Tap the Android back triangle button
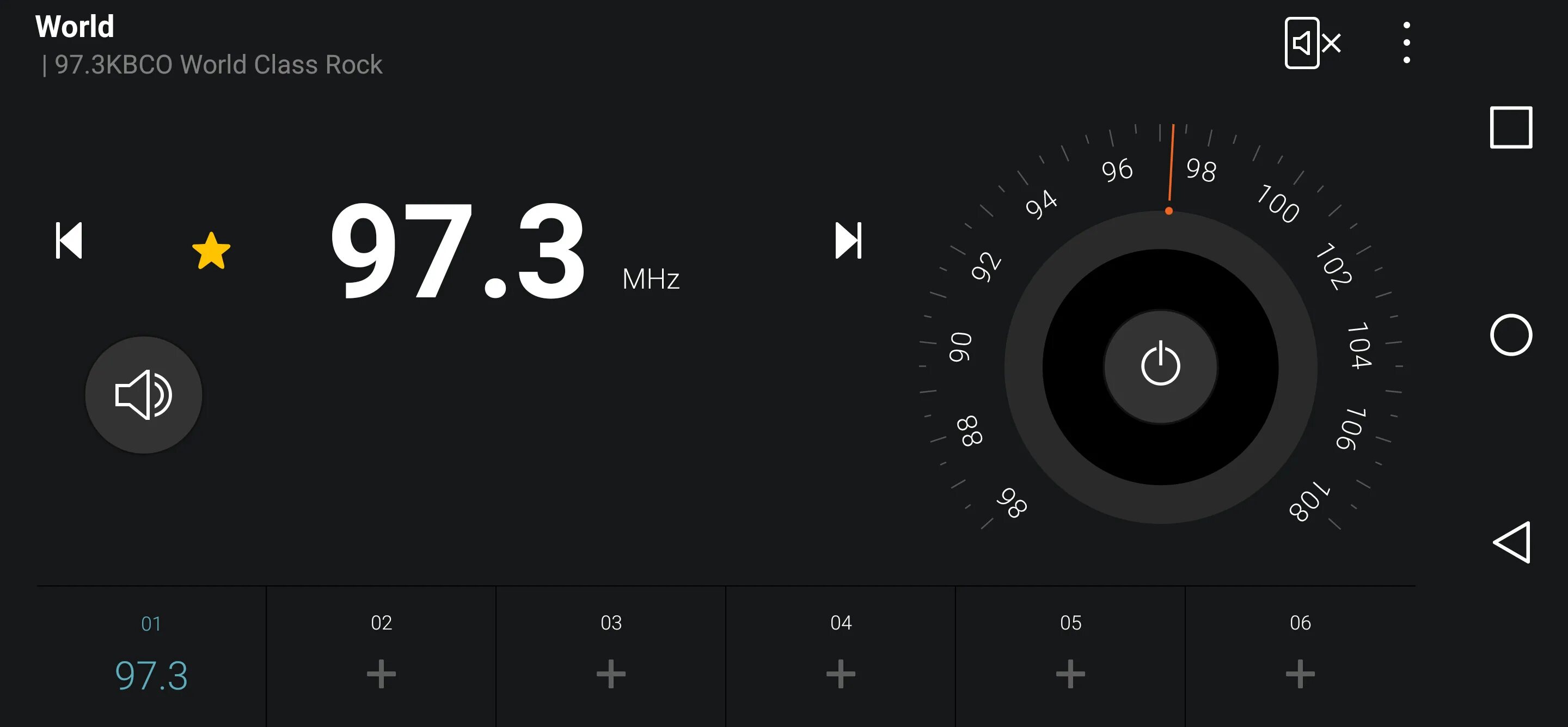The width and height of the screenshot is (1568, 727). point(1512,542)
